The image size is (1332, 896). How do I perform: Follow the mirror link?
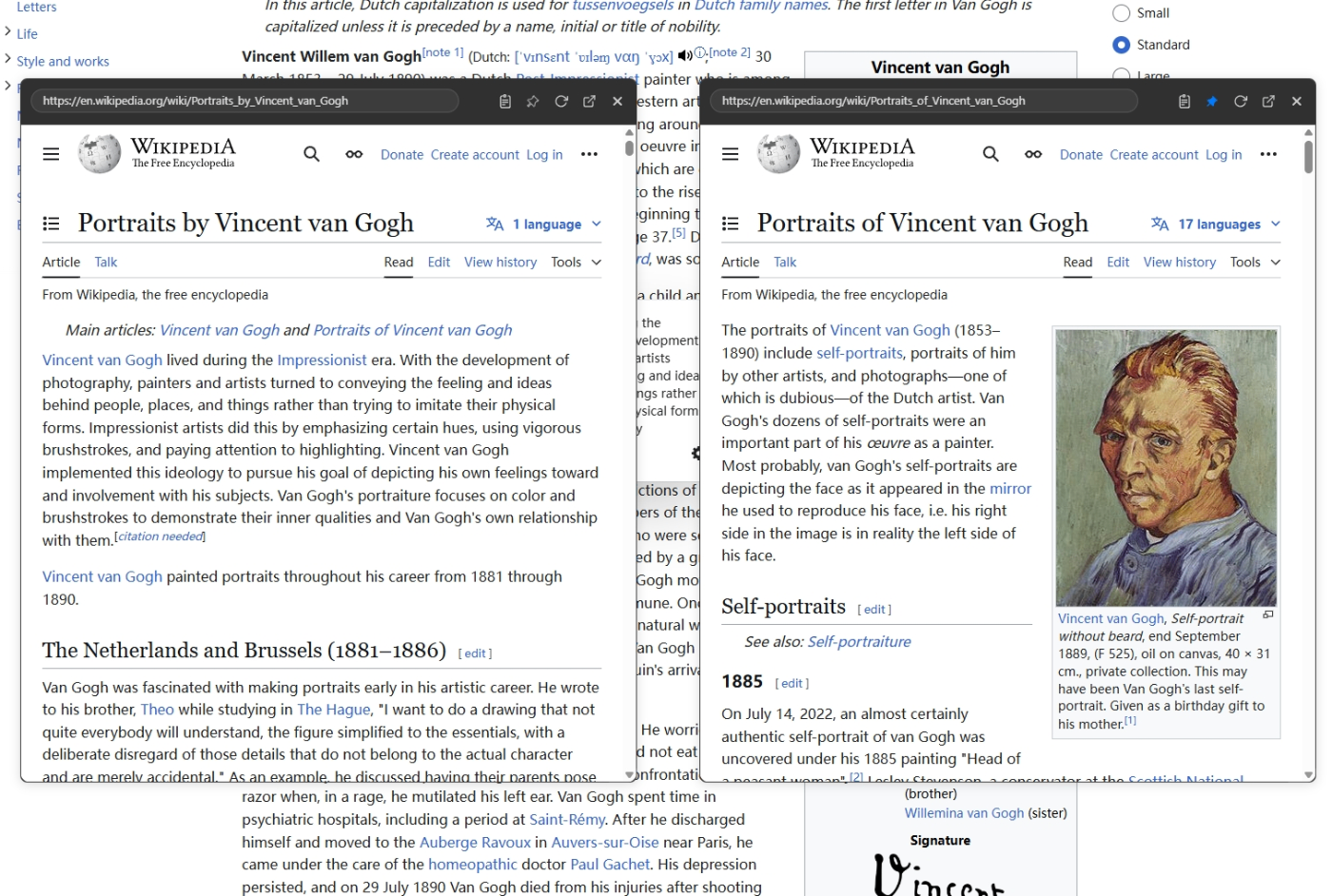click(x=1010, y=489)
